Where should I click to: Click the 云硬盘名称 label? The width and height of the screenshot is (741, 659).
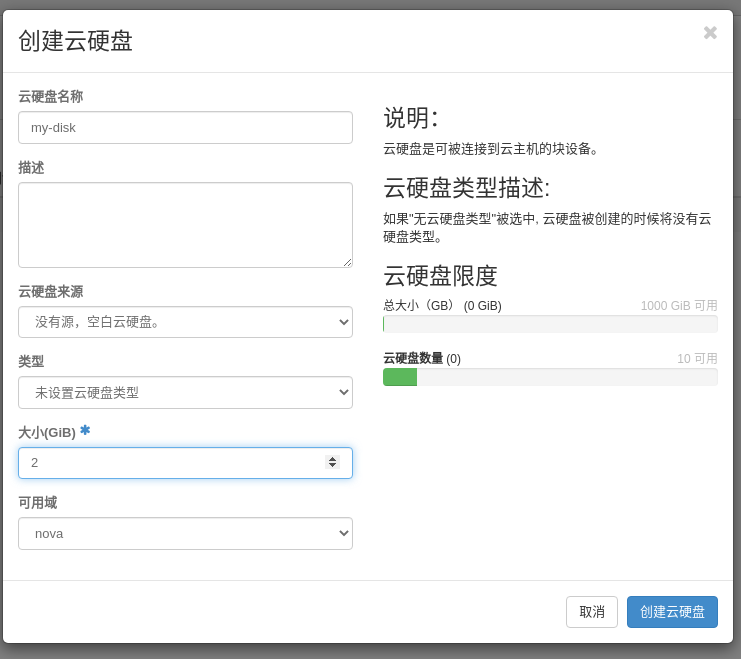[x=51, y=96]
